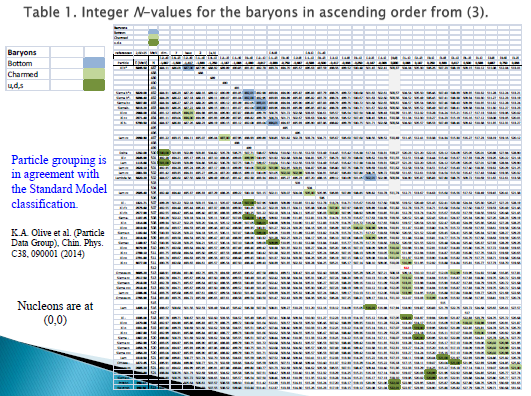Screen dimensions: 531x396
Task: Click the K.A. Olive Particle Data Group citation
Action: click(x=58, y=243)
